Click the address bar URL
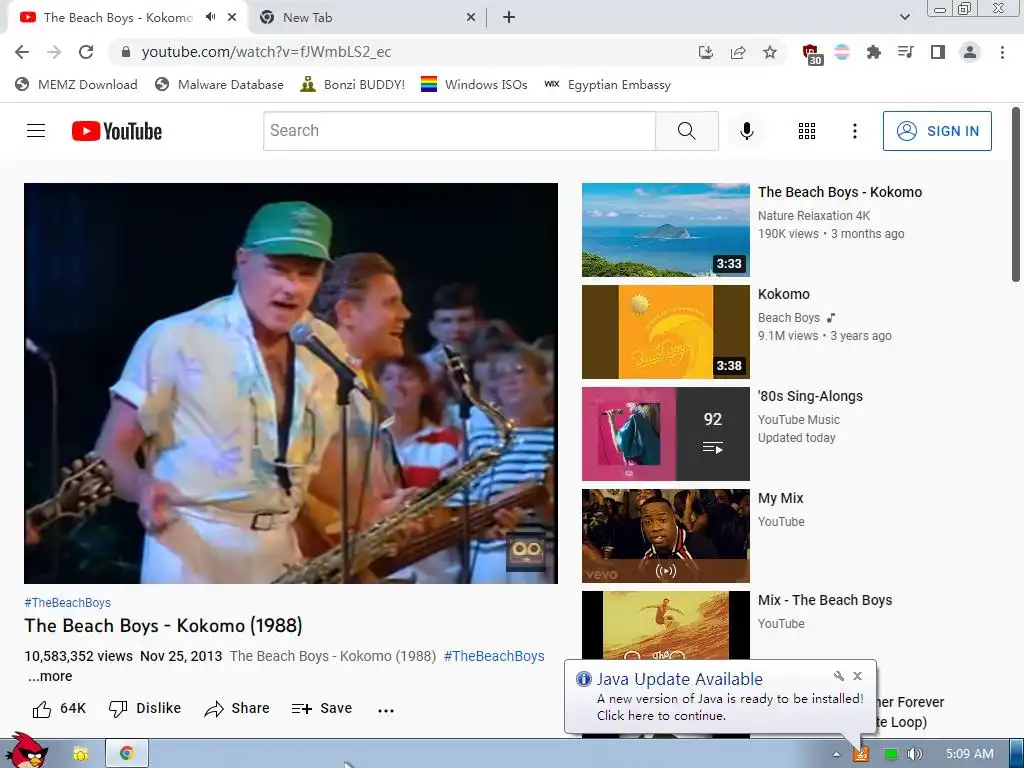Screen dimensions: 1024x768 coord(266,52)
